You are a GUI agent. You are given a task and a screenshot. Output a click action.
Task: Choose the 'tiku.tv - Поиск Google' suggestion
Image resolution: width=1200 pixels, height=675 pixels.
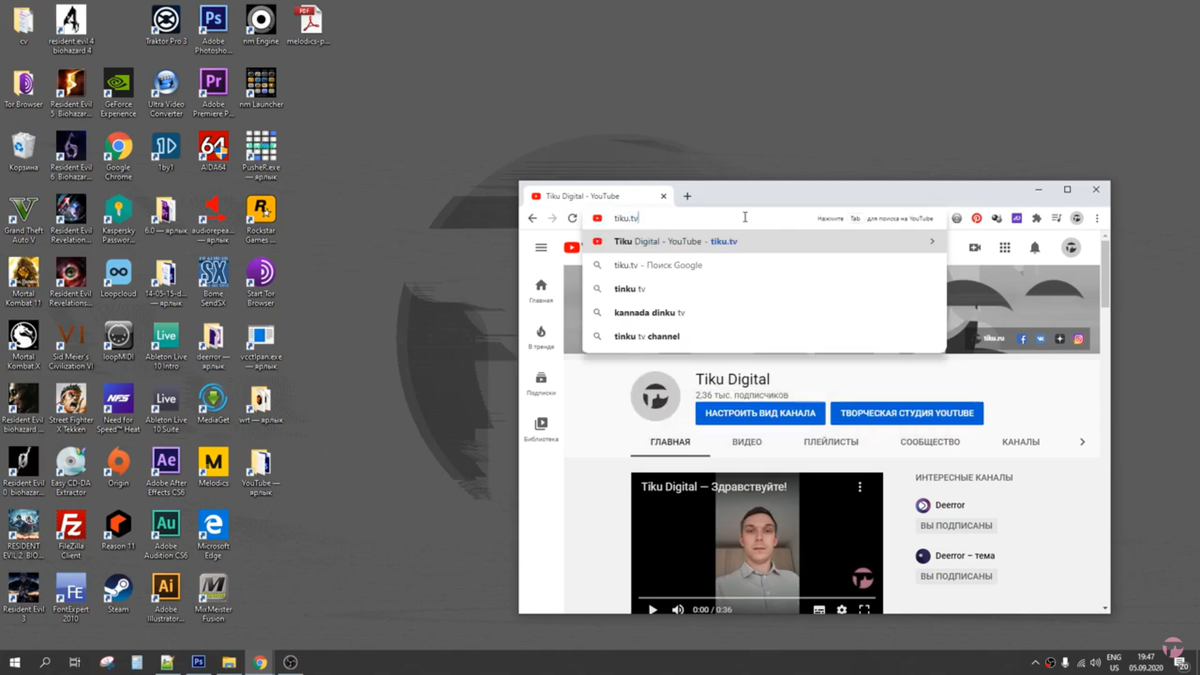(764, 265)
